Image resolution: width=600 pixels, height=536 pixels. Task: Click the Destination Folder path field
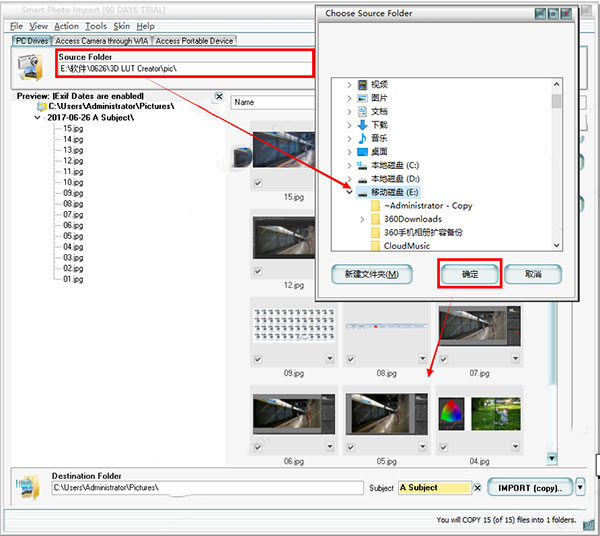(207, 488)
